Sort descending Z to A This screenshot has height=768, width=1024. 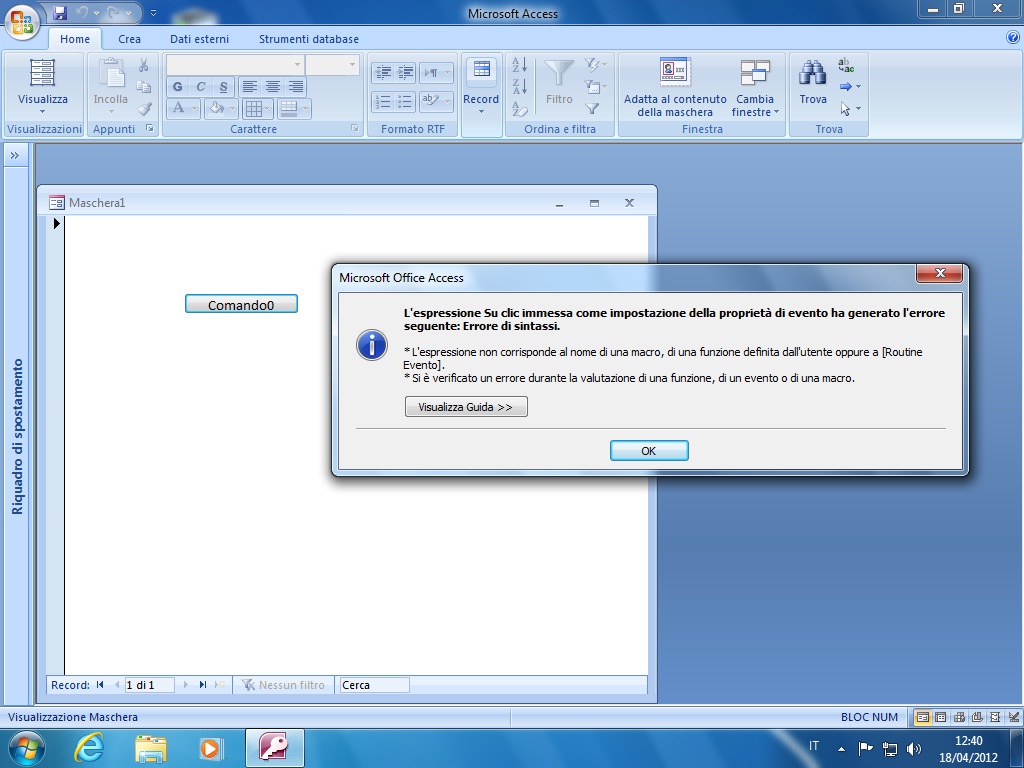tap(520, 87)
